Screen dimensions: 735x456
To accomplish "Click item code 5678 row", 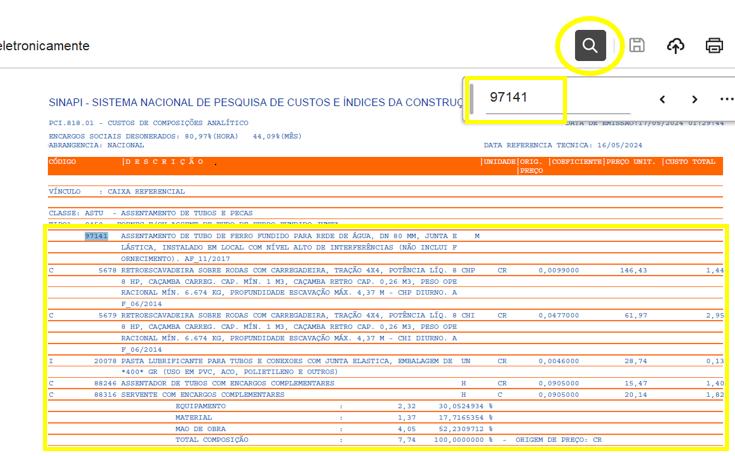I will (106, 270).
